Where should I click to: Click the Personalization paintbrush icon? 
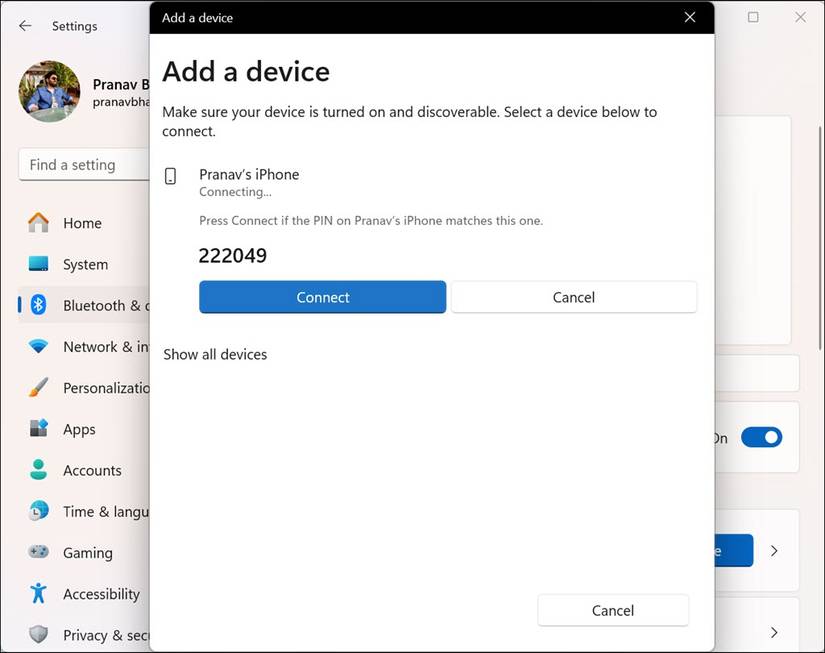point(38,387)
